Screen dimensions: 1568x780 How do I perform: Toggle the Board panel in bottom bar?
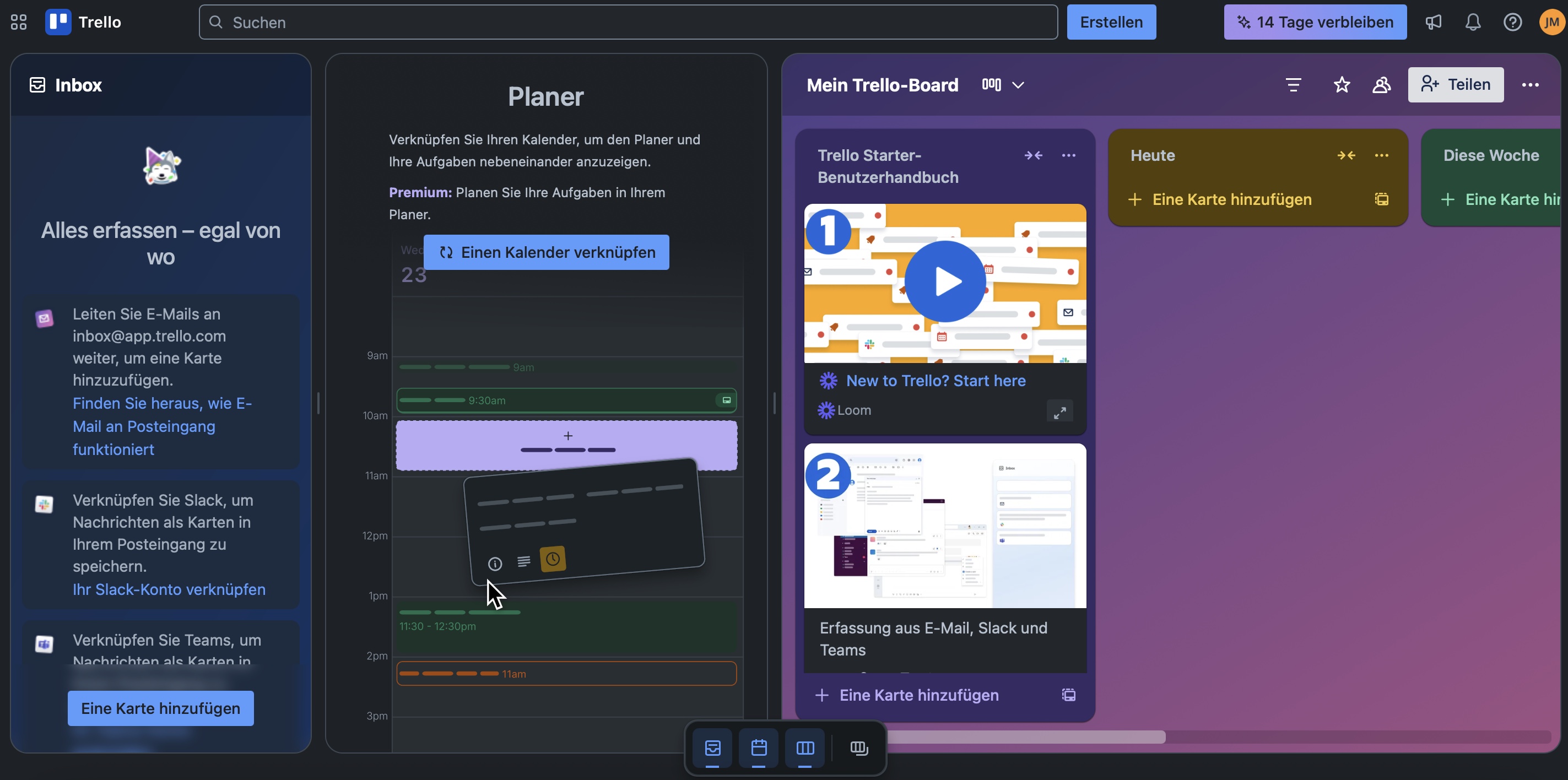[805, 747]
